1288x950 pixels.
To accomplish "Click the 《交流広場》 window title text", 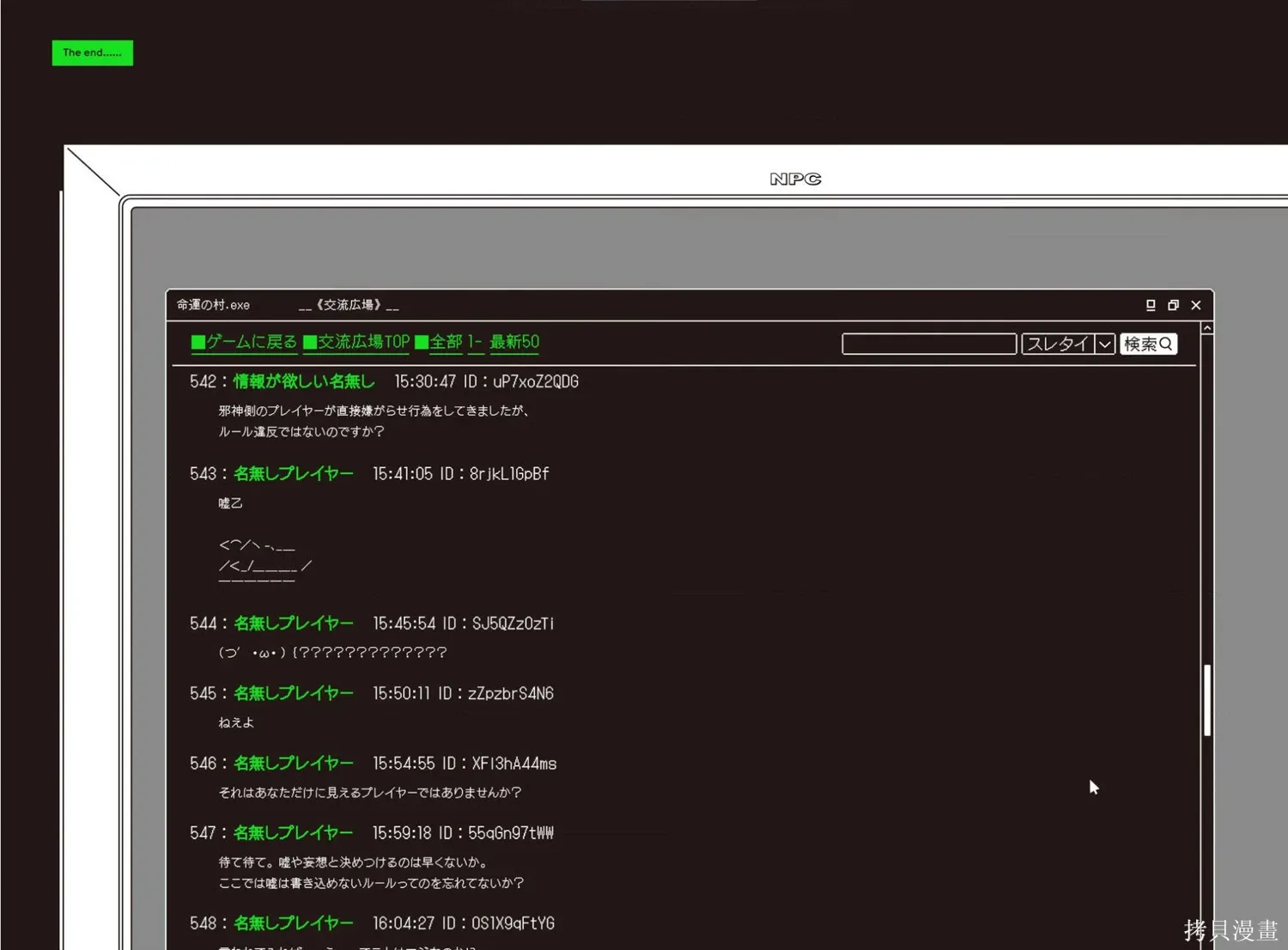I will (x=349, y=305).
